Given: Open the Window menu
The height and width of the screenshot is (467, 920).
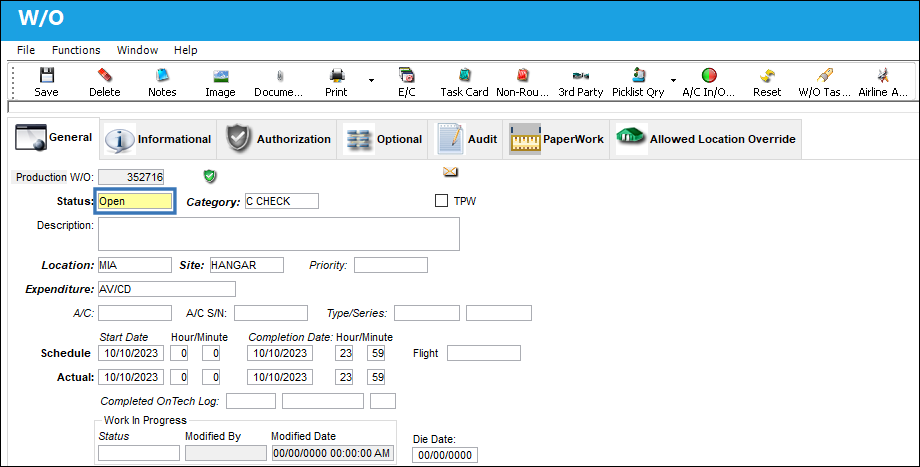Looking at the screenshot, I should [x=137, y=50].
